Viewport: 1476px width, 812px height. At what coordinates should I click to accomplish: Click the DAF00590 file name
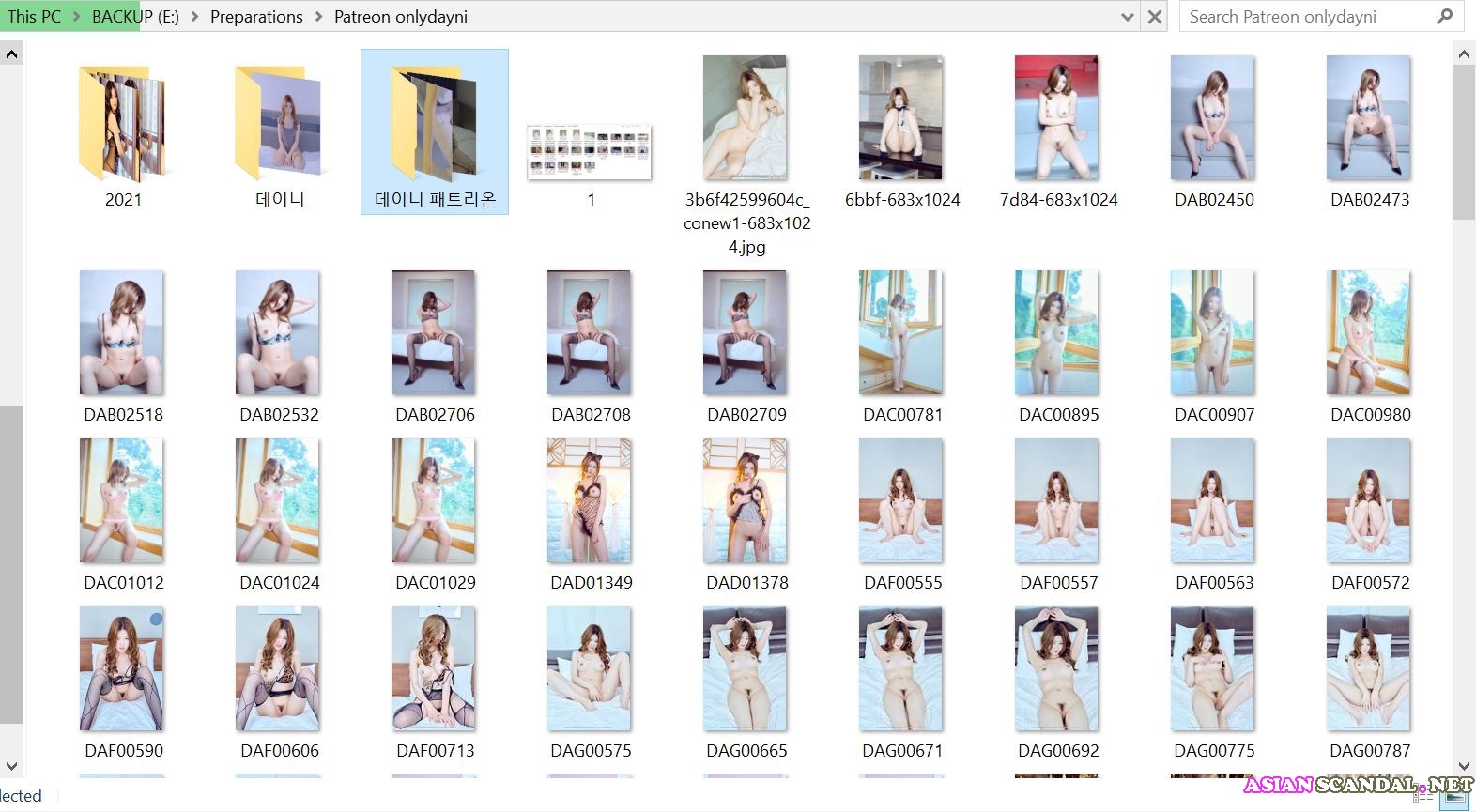[123, 751]
